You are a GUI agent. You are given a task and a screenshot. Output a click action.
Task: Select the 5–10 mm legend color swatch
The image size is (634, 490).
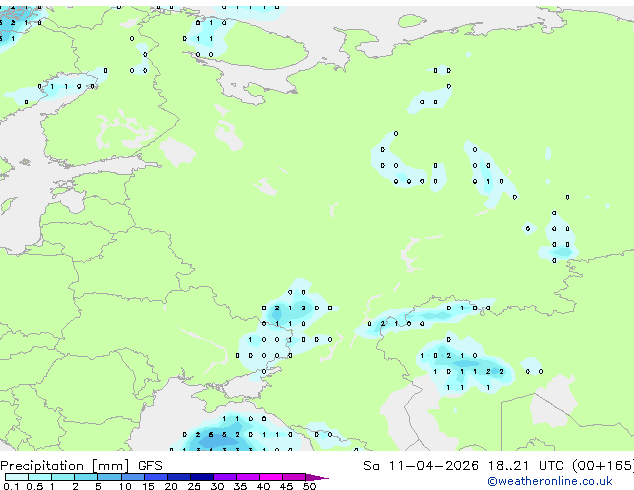click(109, 477)
